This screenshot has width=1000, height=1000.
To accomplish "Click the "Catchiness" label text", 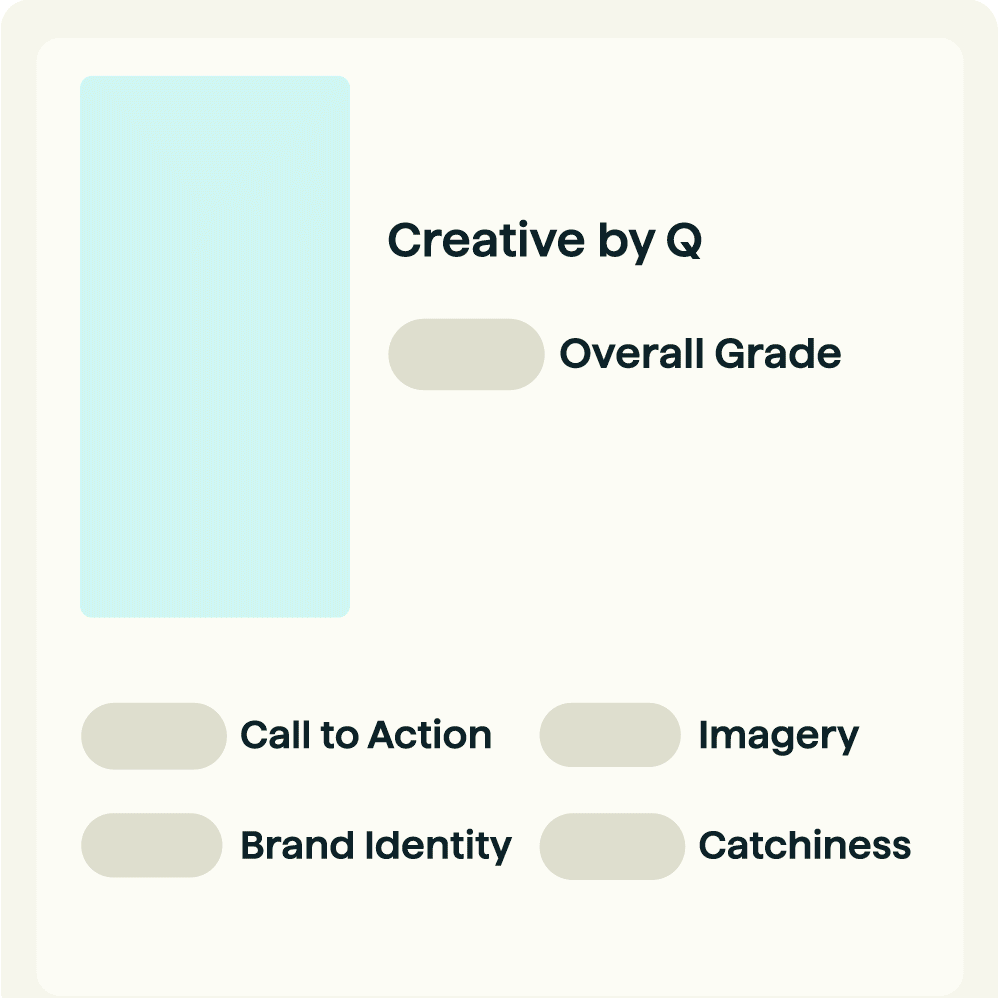I will [x=805, y=846].
